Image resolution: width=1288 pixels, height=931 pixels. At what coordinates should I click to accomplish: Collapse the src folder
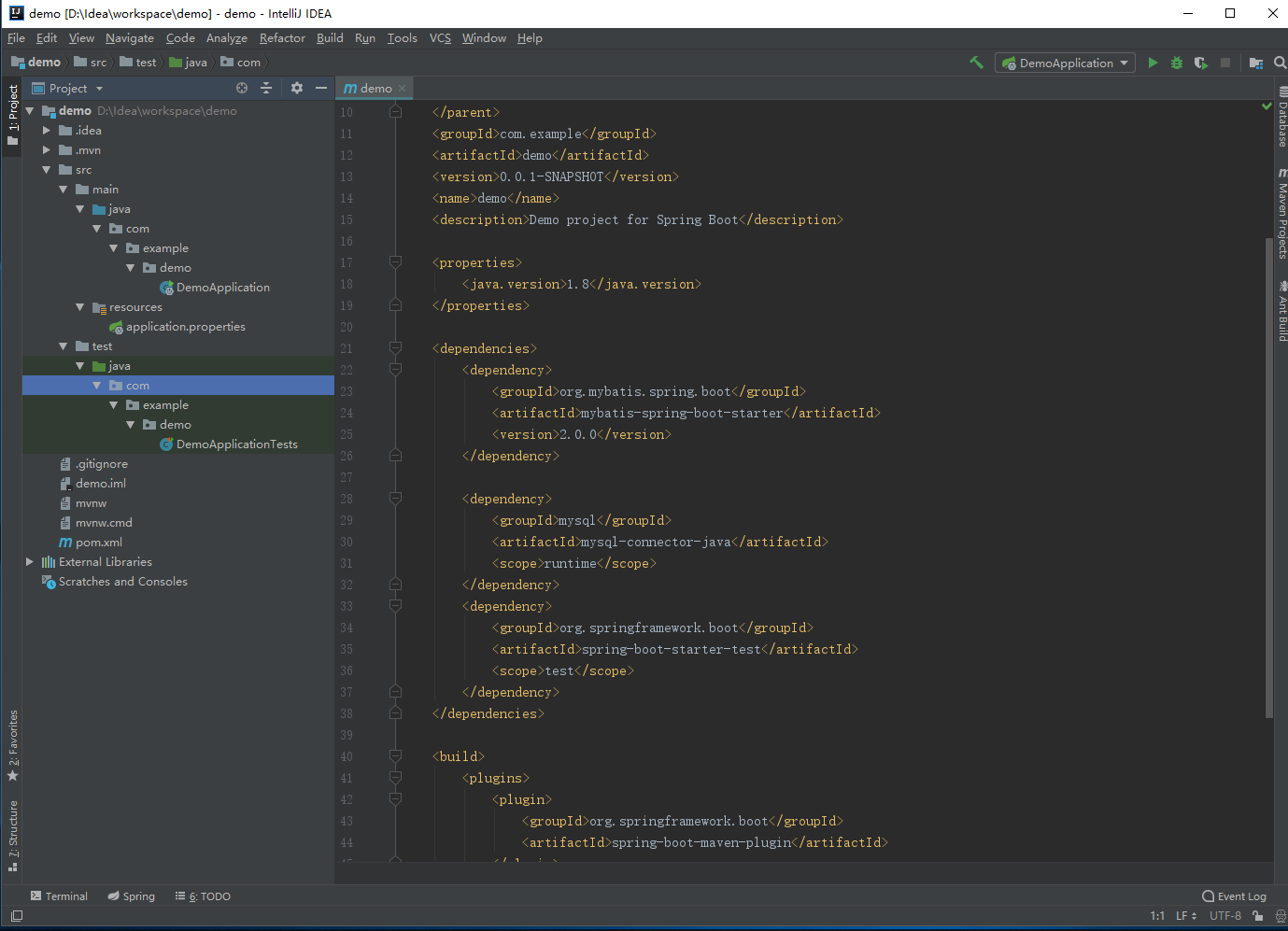point(47,170)
